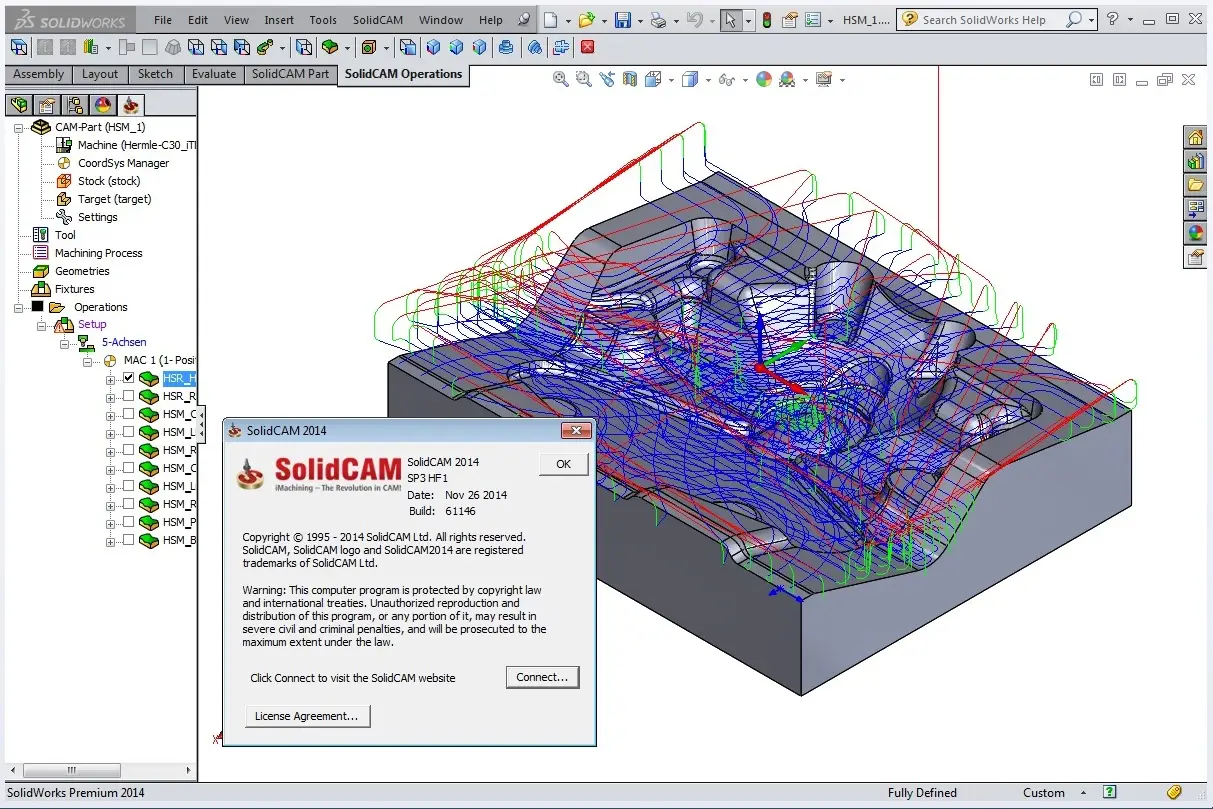Open the Insert menu
Image resolution: width=1213 pixels, height=809 pixels.
click(x=279, y=19)
